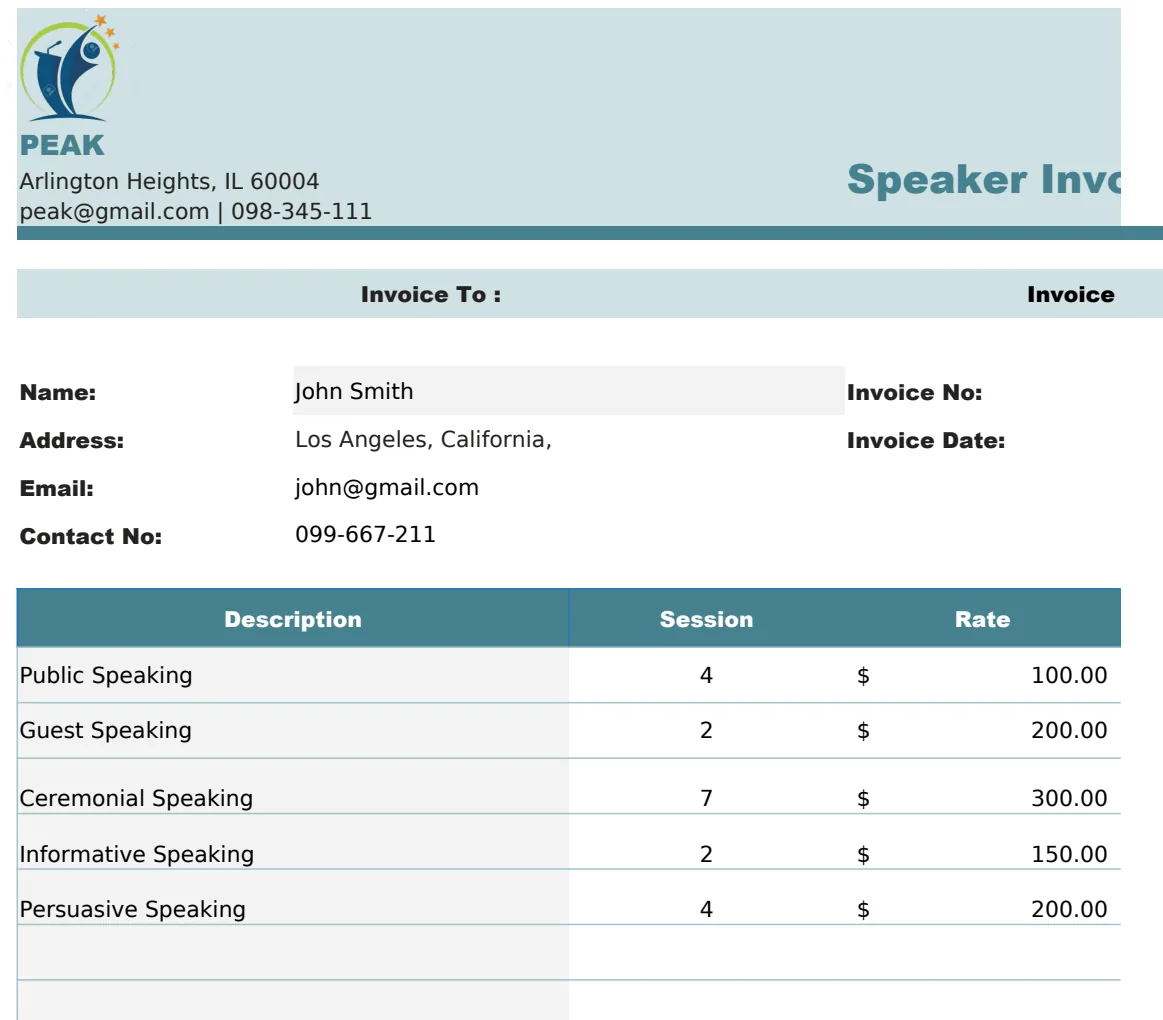1163x1020 pixels.
Task: Click the 'Invoice' header on the right band
Action: click(1070, 295)
